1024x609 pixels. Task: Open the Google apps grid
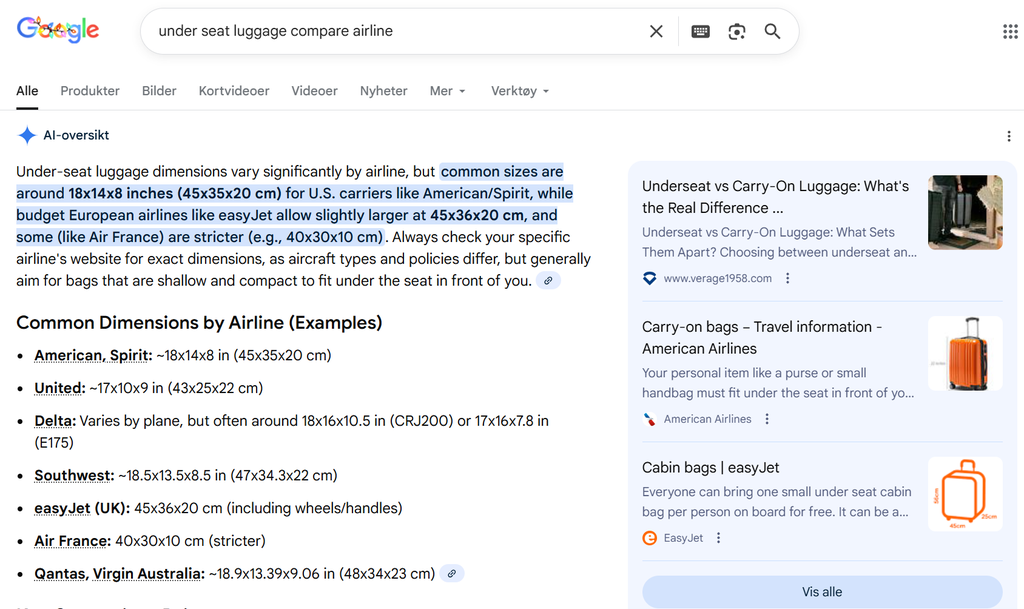click(x=1010, y=31)
